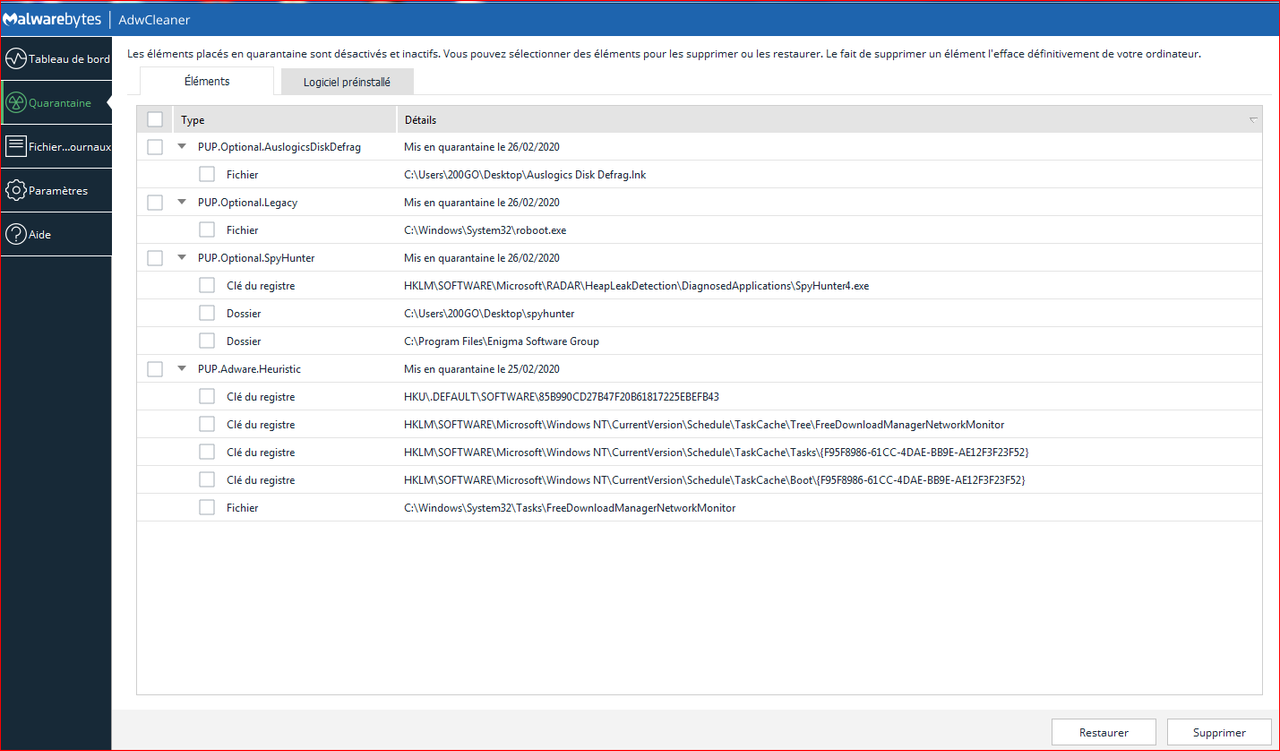Open the Fichiers journaux log icon
The height and width of the screenshot is (751, 1280).
click(15, 147)
